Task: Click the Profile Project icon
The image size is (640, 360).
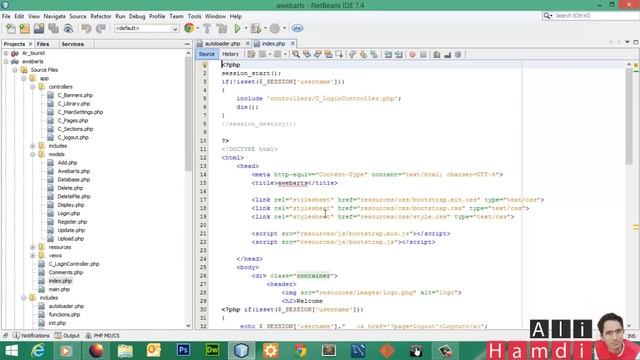Action: (x=275, y=29)
